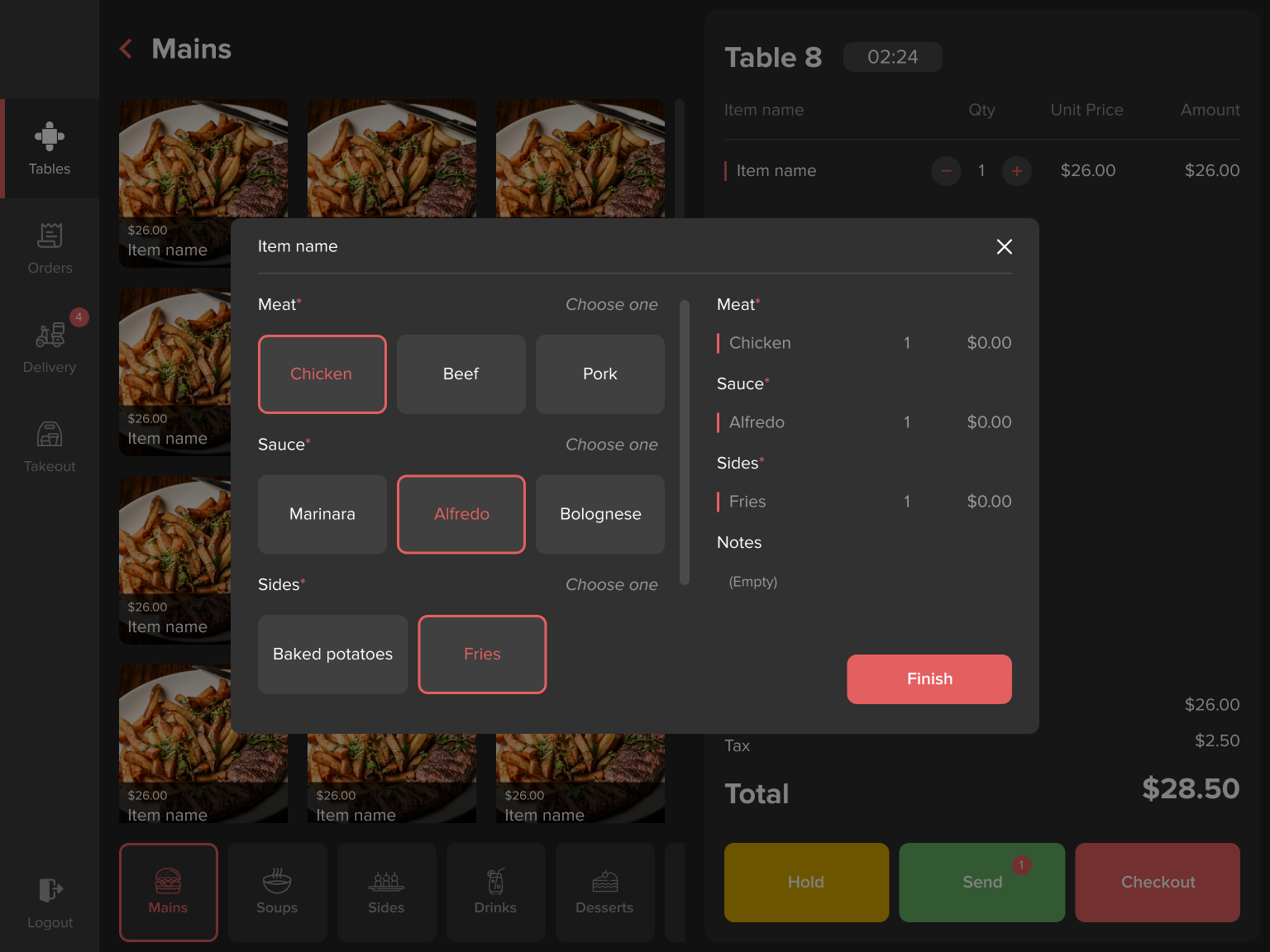Click the Unit Price column header
The width and height of the screenshot is (1270, 952).
pyautogui.click(x=1086, y=110)
